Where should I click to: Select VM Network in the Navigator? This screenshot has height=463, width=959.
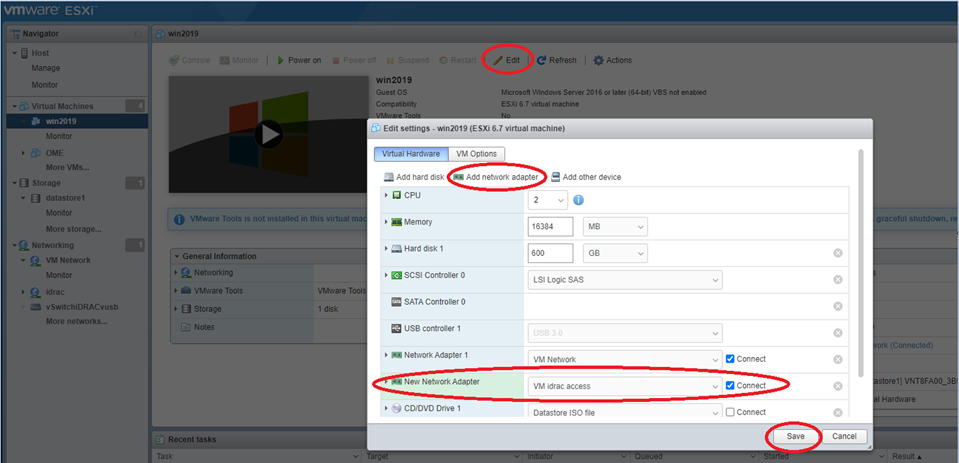tap(68, 261)
